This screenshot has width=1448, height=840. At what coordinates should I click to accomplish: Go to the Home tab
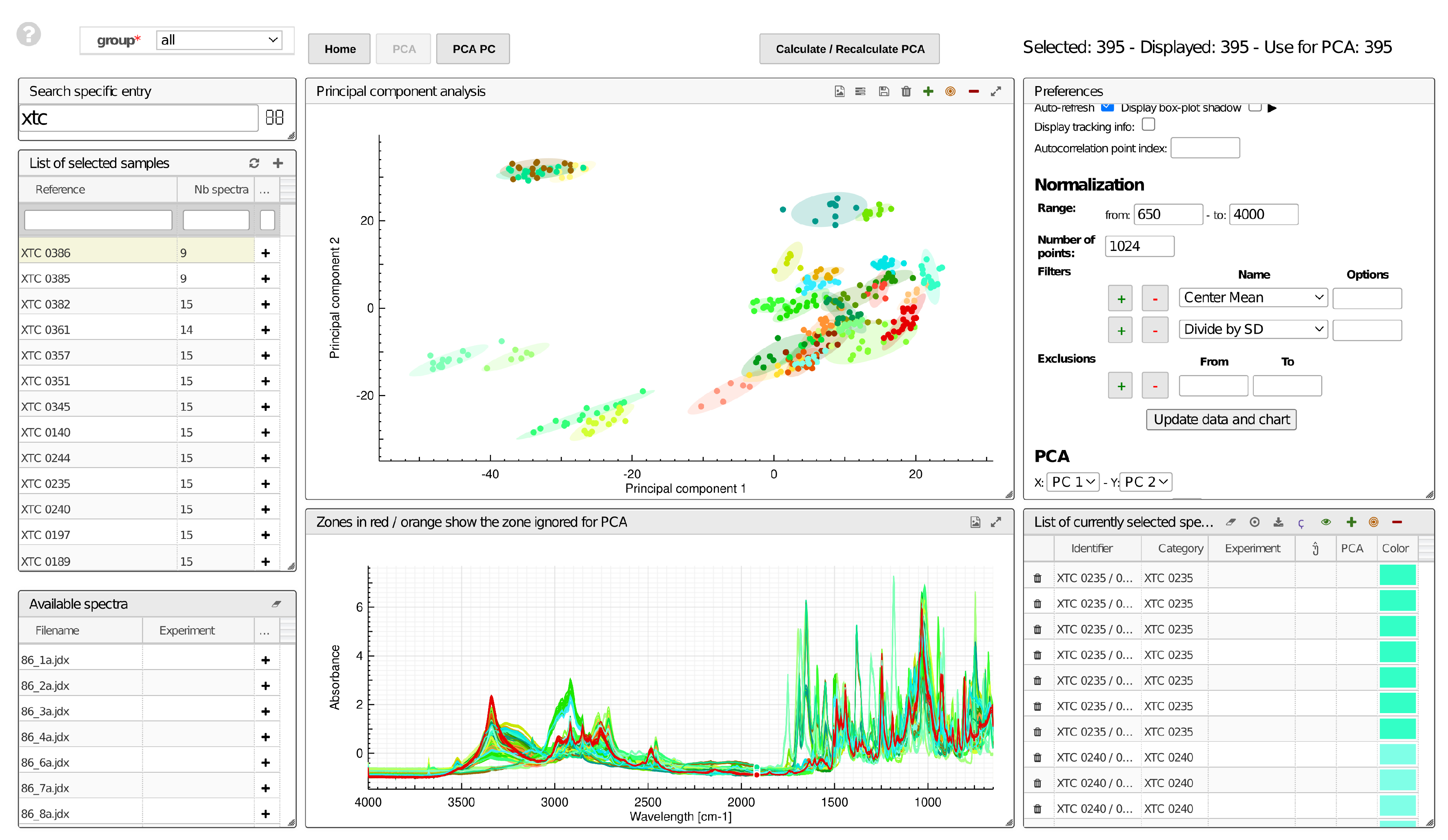[x=340, y=49]
